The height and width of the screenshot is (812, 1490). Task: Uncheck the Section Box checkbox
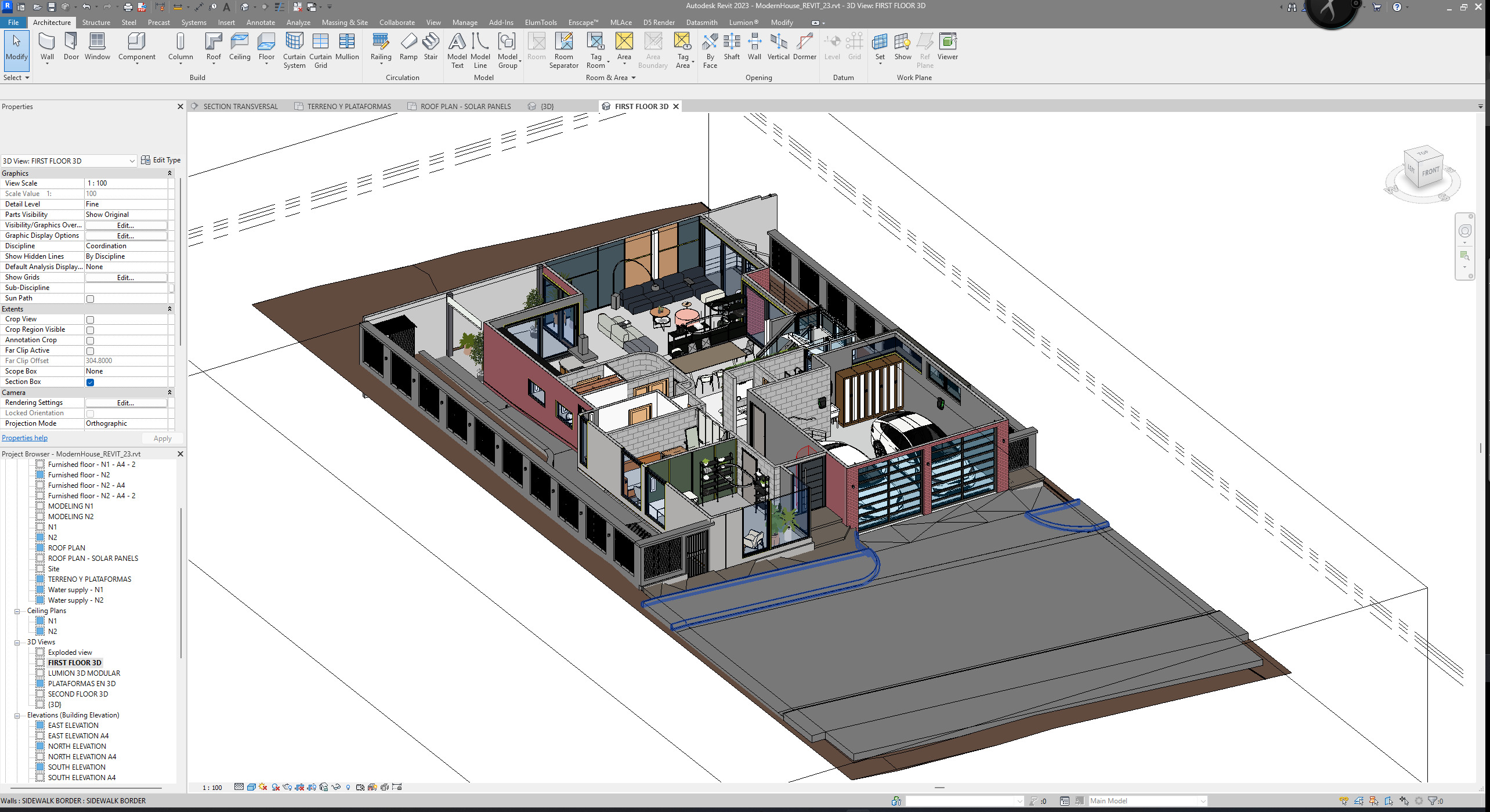pos(90,382)
